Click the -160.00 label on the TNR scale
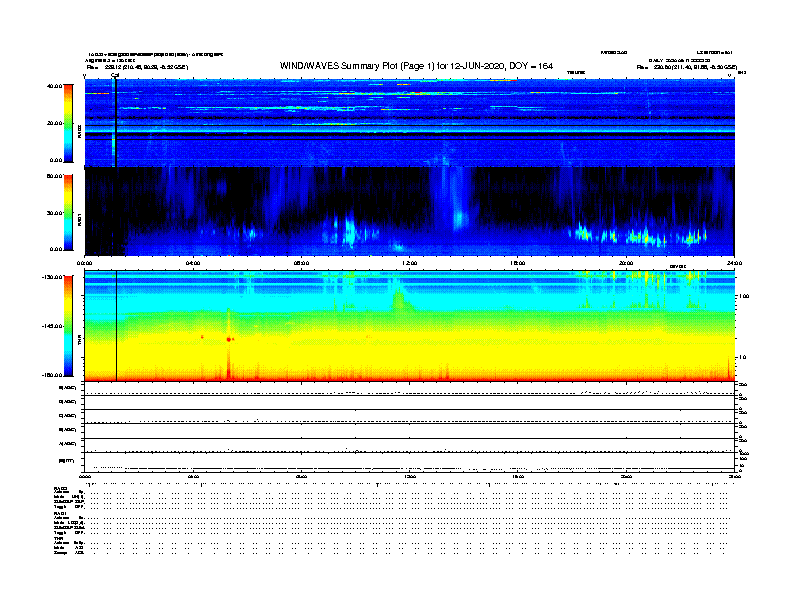The width and height of the screenshot is (792, 612). coord(52,375)
